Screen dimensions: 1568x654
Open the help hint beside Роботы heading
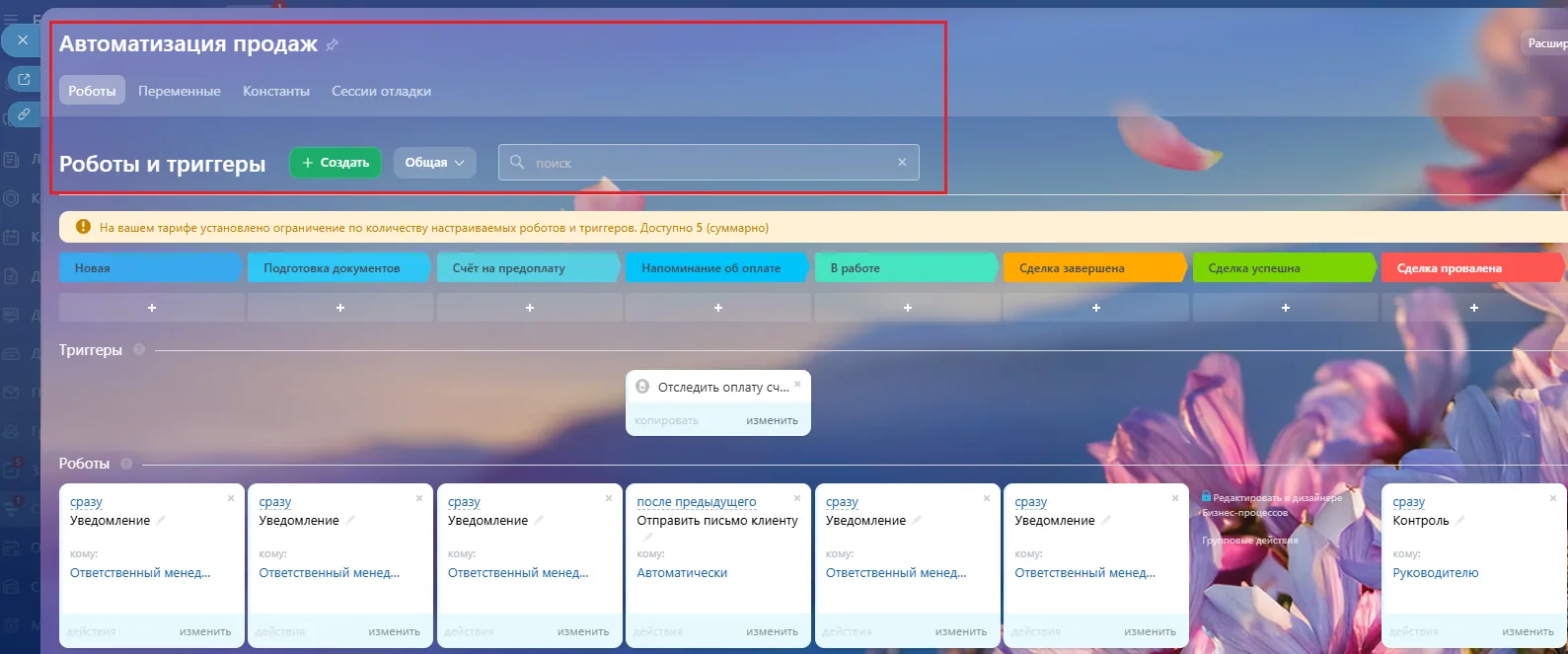point(126,464)
